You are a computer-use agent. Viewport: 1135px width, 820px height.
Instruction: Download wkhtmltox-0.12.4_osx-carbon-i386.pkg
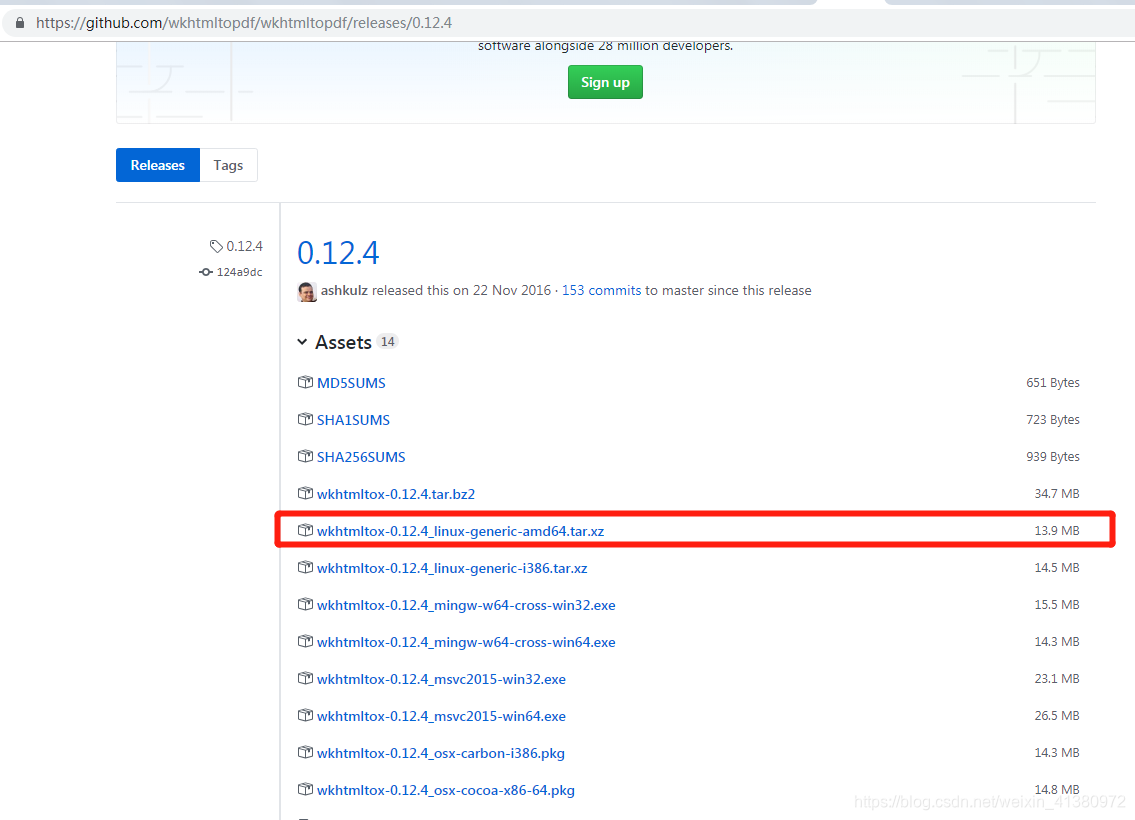(441, 753)
